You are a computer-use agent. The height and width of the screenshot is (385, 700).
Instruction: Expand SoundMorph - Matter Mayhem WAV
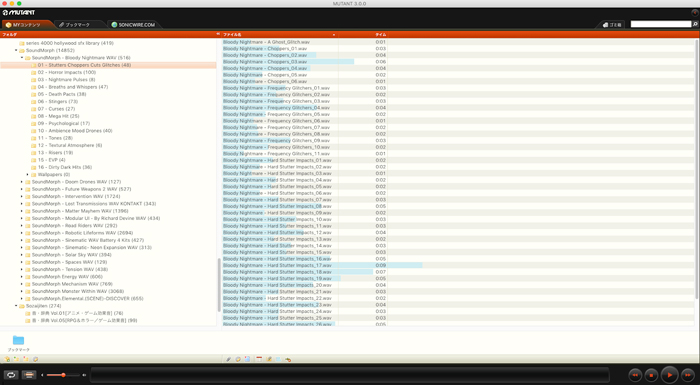coord(22,211)
